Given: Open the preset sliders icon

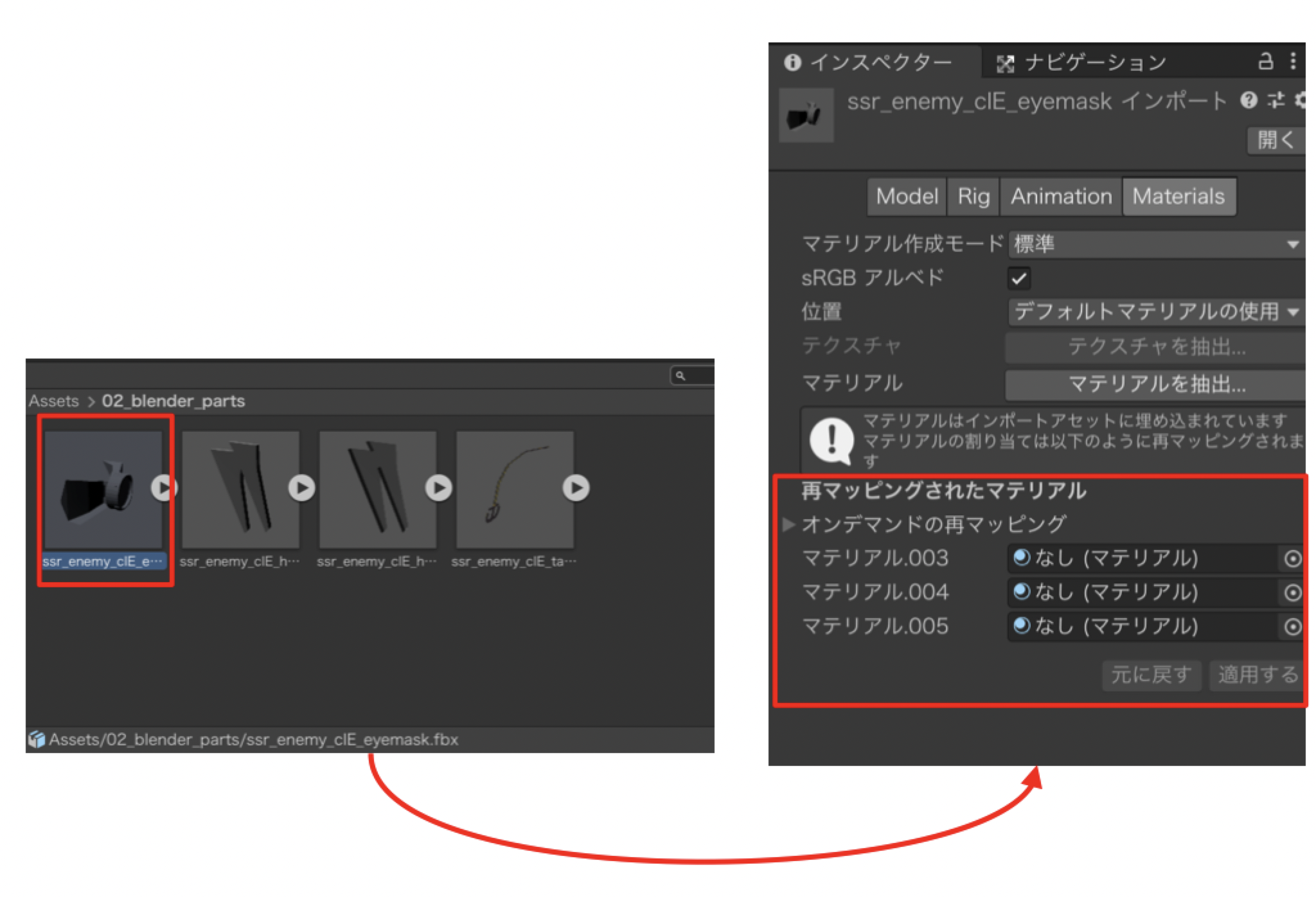Looking at the screenshot, I should (x=1276, y=100).
